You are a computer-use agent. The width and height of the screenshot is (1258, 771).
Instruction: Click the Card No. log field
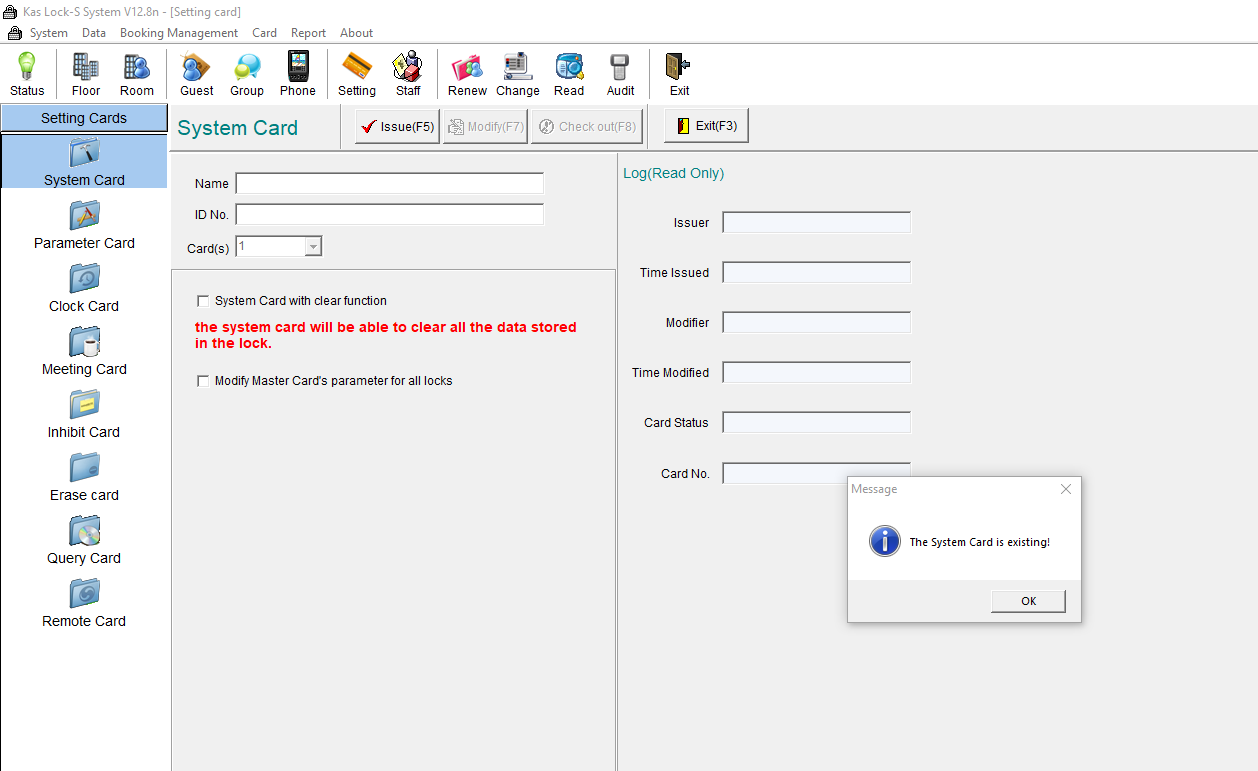[x=817, y=472]
